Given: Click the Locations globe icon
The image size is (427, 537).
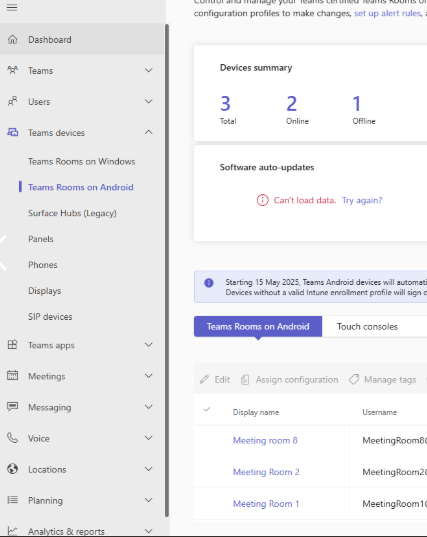Looking at the screenshot, I should [13, 469].
